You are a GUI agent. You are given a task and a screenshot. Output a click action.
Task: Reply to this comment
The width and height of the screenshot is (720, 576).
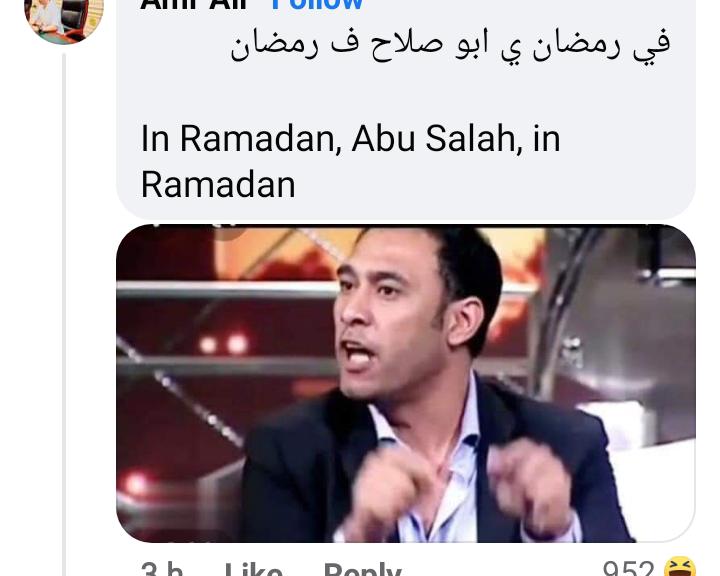[363, 570]
